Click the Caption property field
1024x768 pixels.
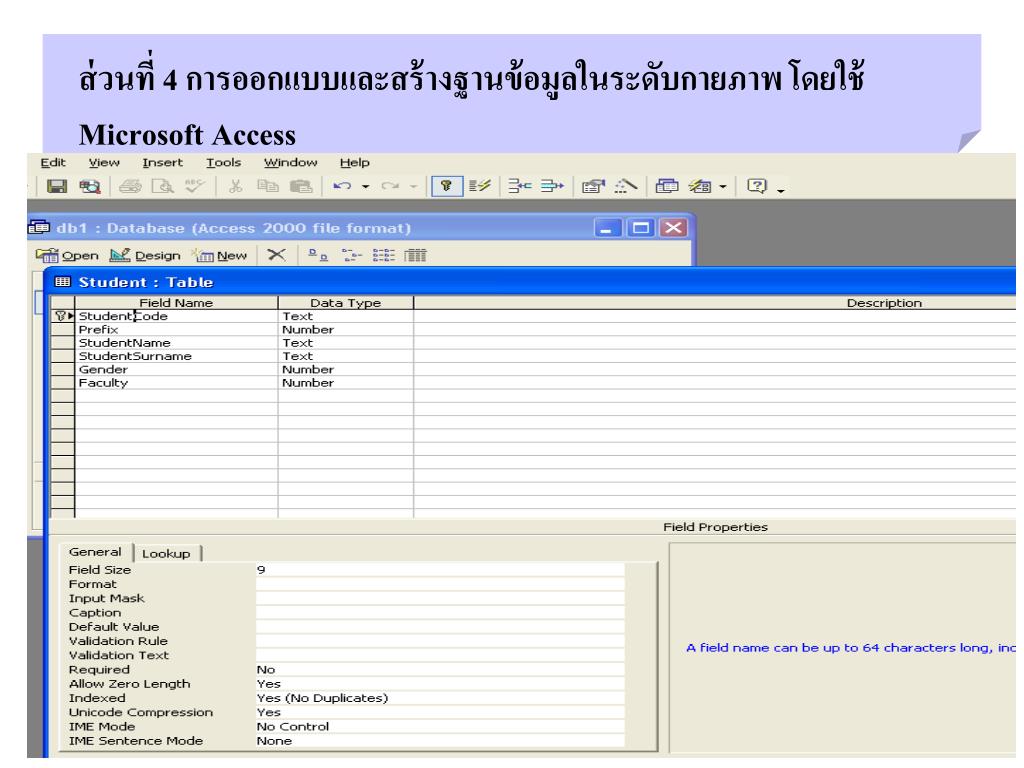click(440, 613)
